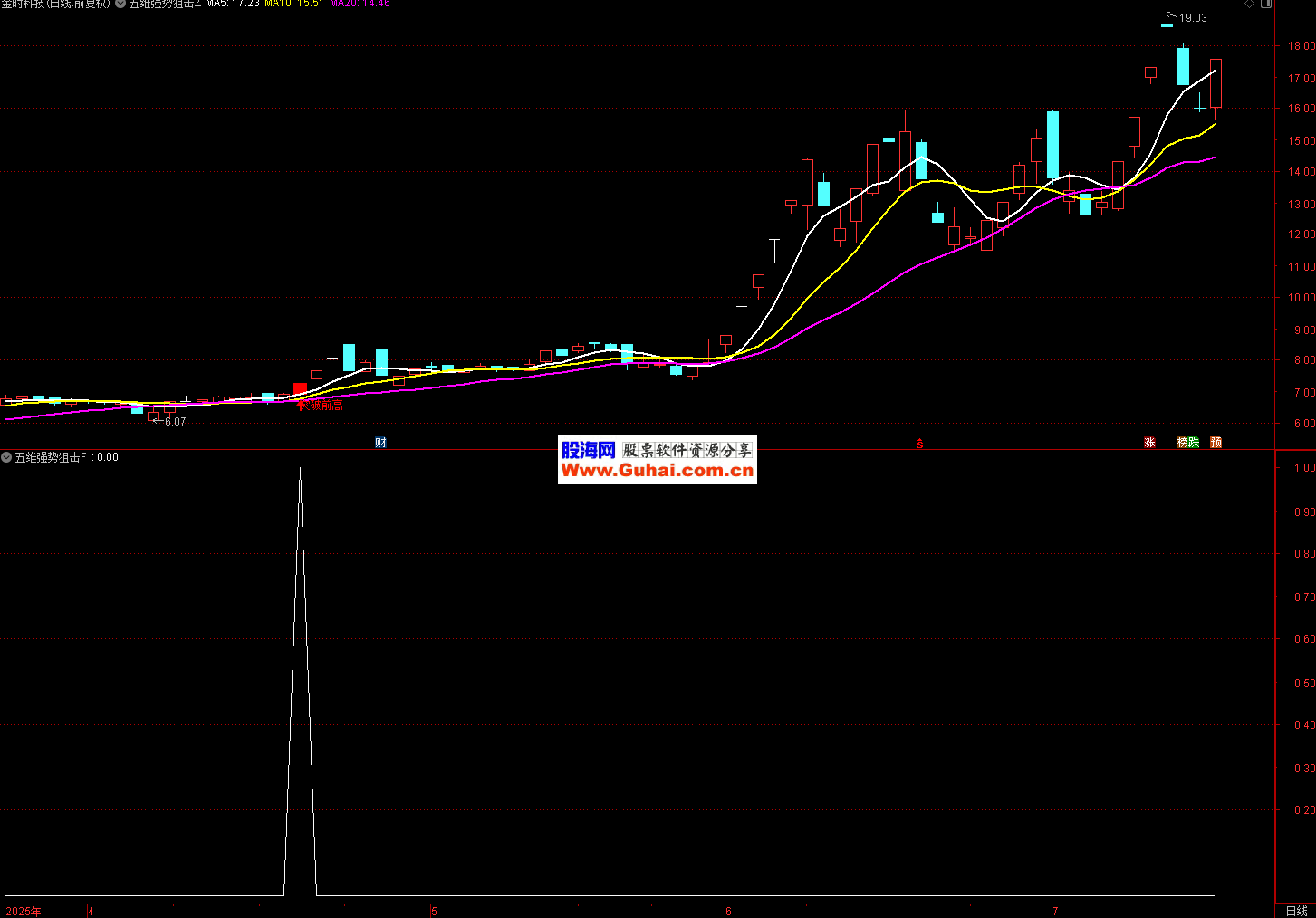Click the 五维强势狙击F : 0.00 indicator title

pyautogui.click(x=66, y=457)
